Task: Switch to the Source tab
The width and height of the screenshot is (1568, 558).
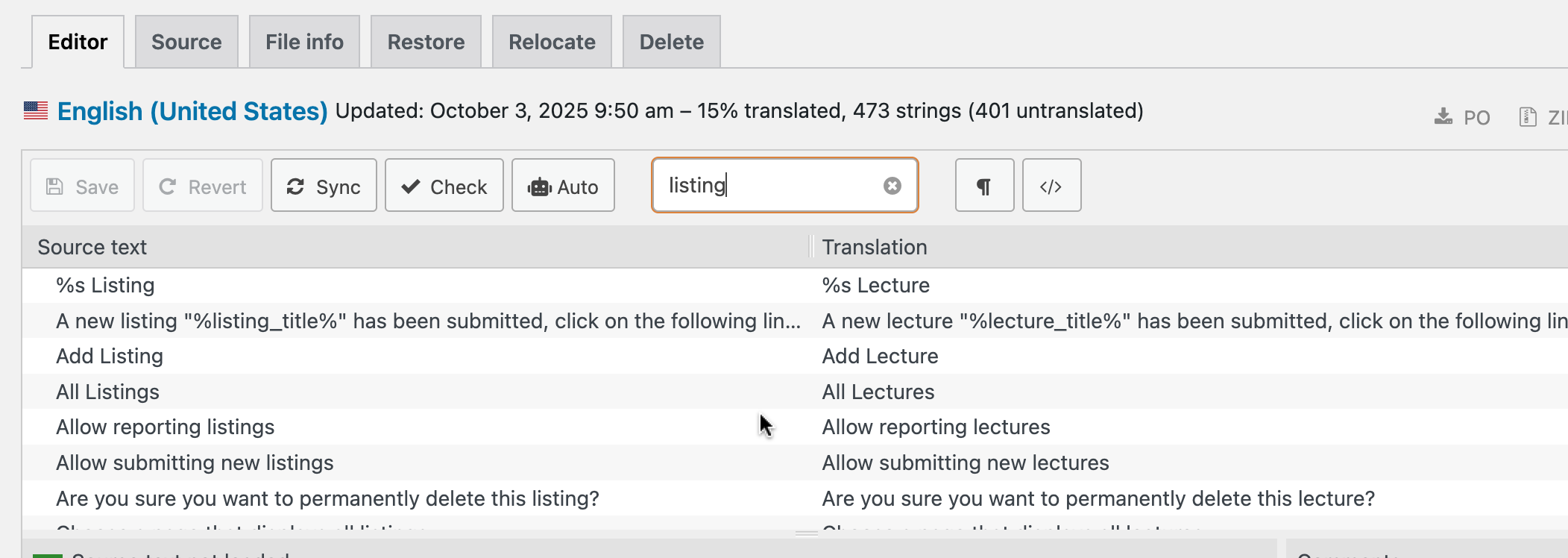Action: point(186,42)
